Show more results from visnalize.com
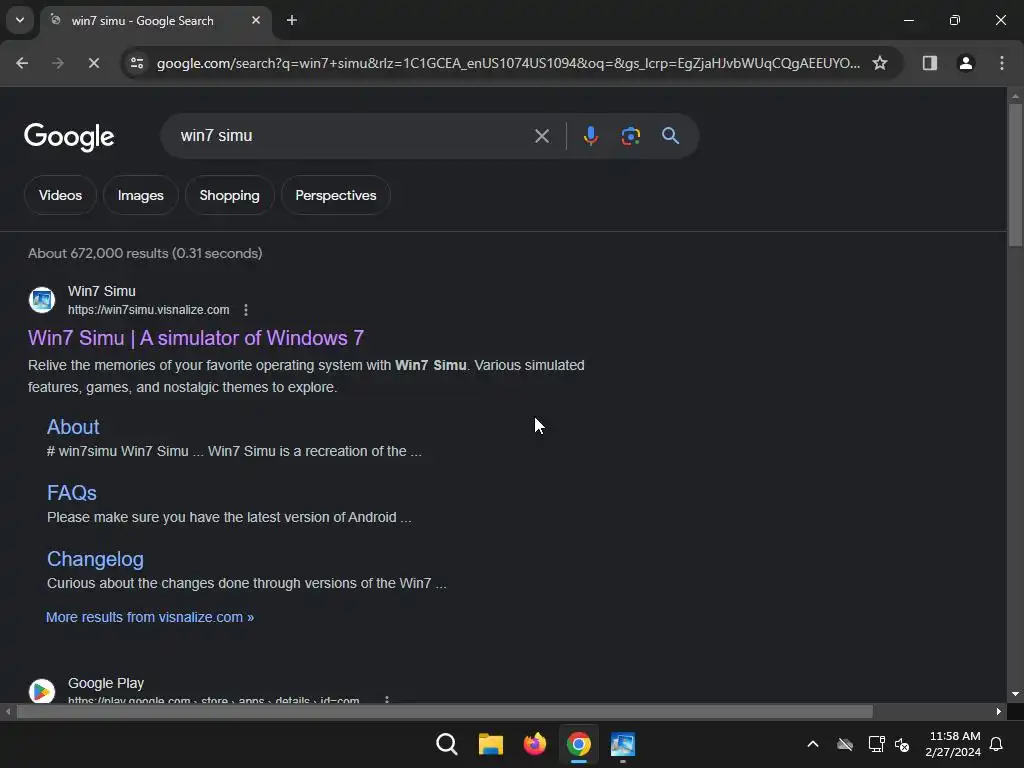Viewport: 1024px width, 768px height. (150, 617)
